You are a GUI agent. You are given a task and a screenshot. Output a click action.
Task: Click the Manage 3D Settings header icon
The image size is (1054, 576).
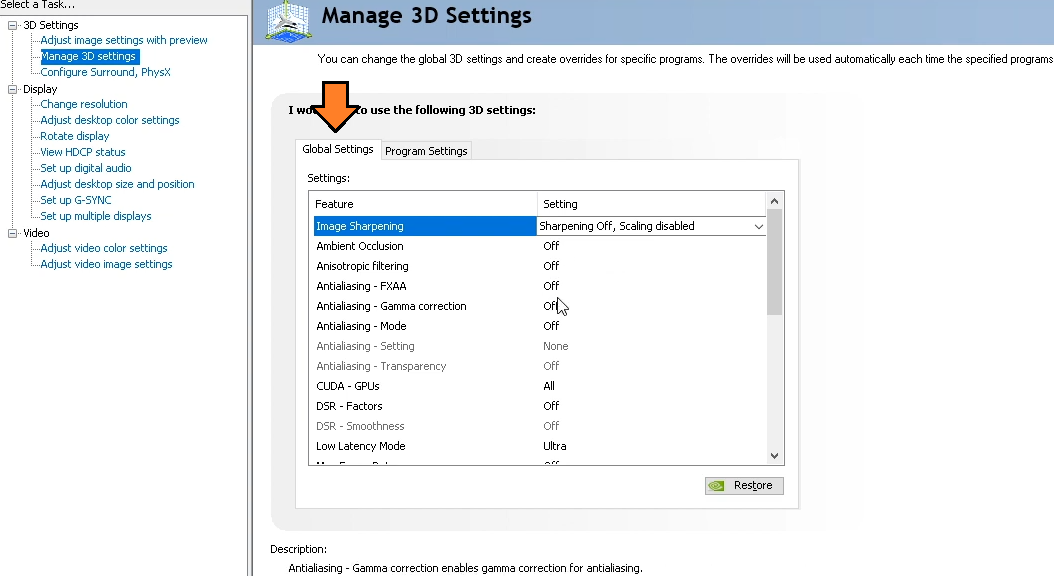(288, 22)
